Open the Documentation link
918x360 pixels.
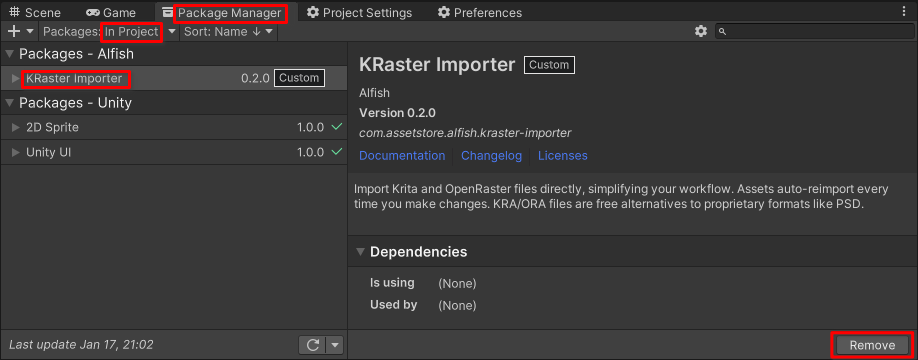click(x=402, y=156)
